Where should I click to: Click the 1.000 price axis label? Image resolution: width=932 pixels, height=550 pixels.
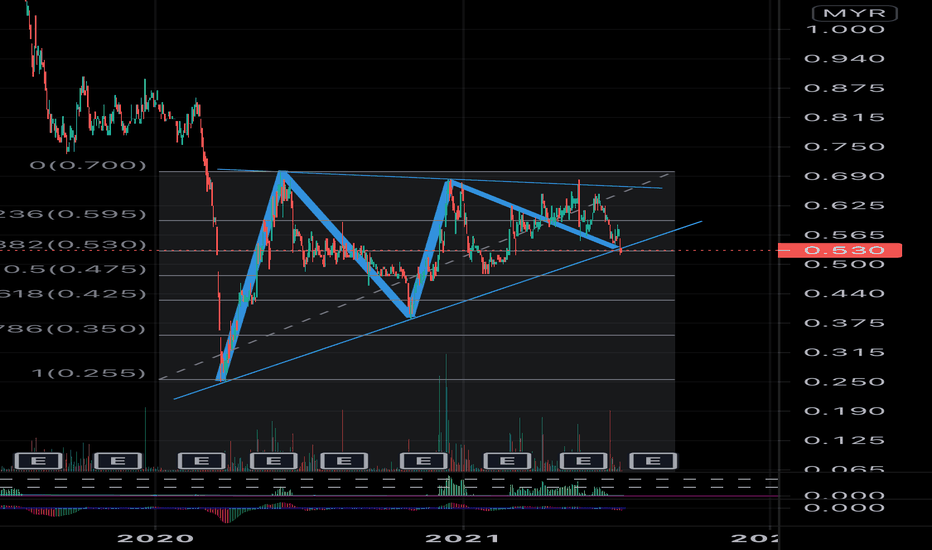coord(845,30)
